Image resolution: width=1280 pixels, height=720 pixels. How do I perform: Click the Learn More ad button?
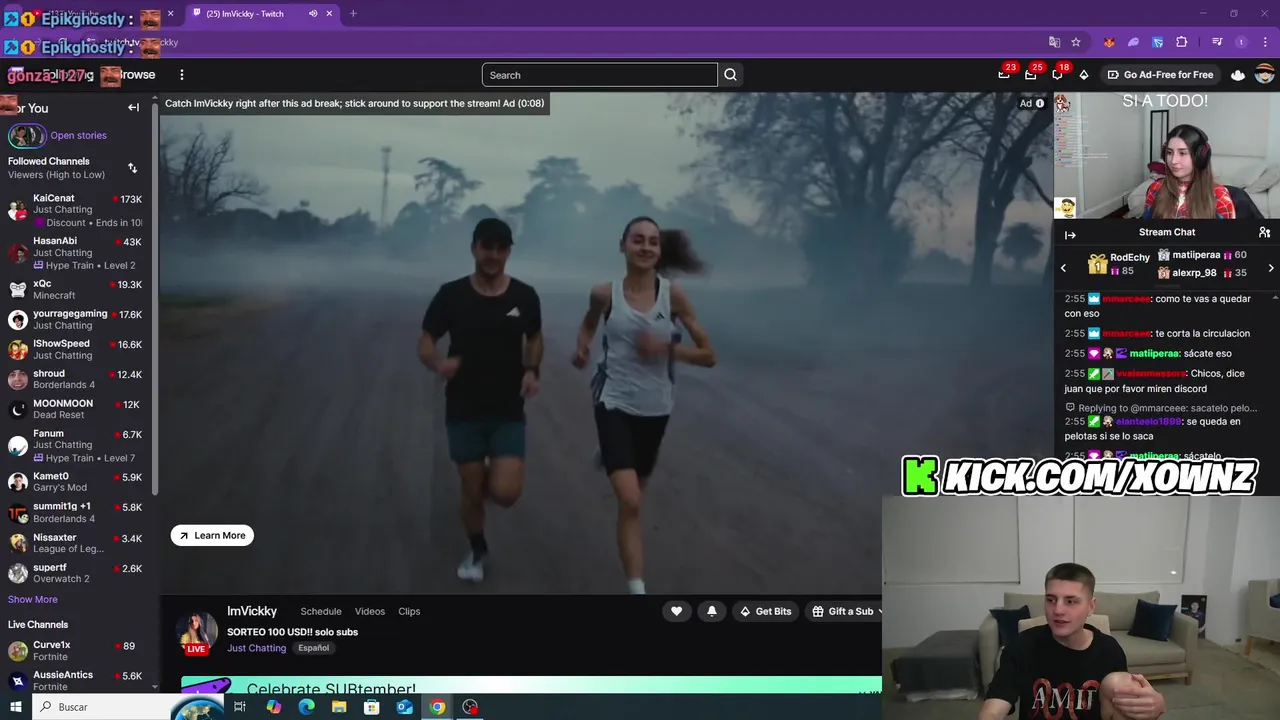(212, 535)
